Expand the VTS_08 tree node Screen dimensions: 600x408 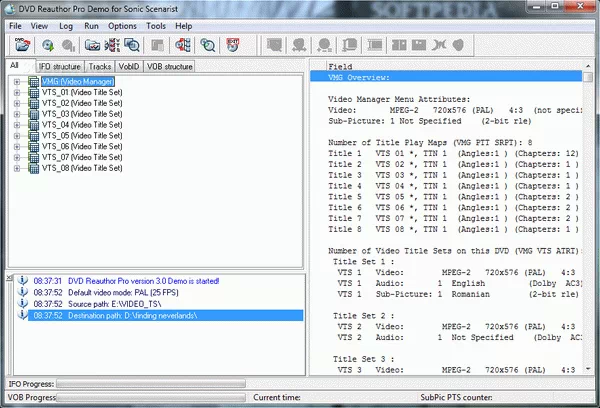click(17, 168)
